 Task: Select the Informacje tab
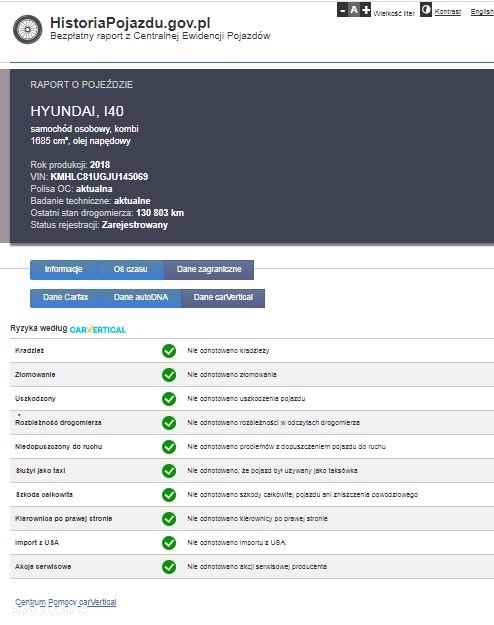pyautogui.click(x=63, y=269)
